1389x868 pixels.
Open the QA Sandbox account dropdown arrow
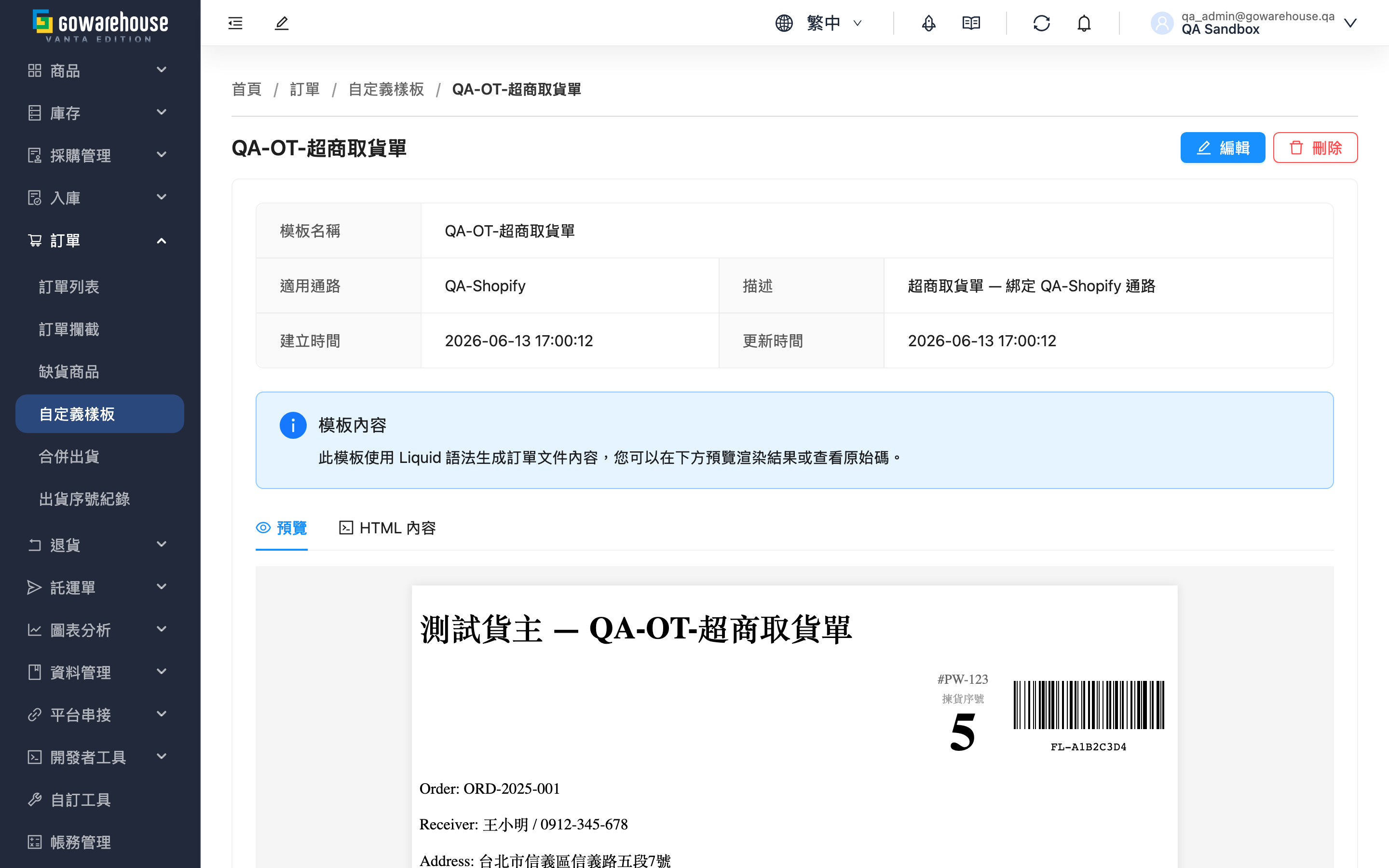[1350, 23]
